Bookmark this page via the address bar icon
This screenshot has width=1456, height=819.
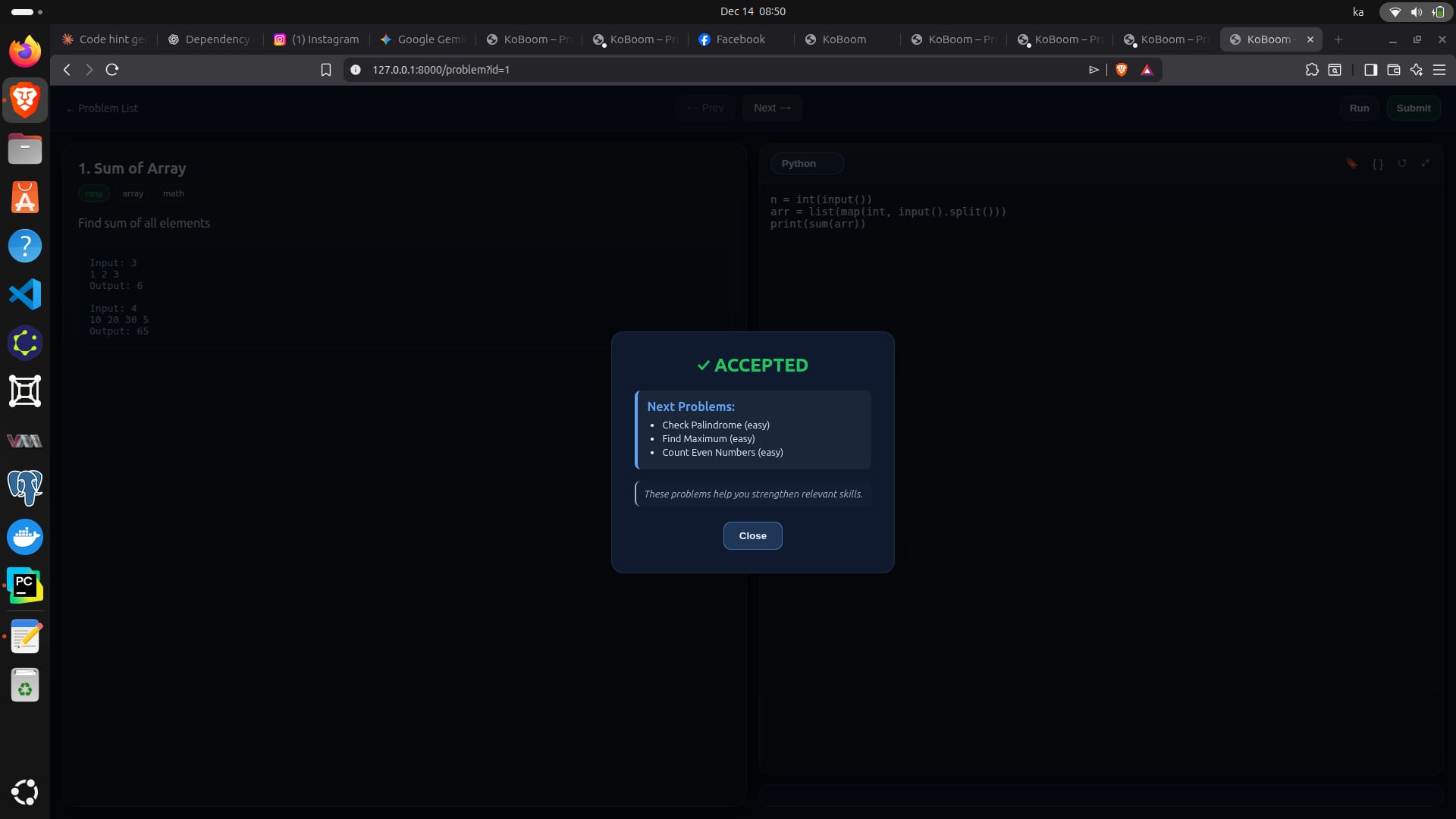pos(326,70)
